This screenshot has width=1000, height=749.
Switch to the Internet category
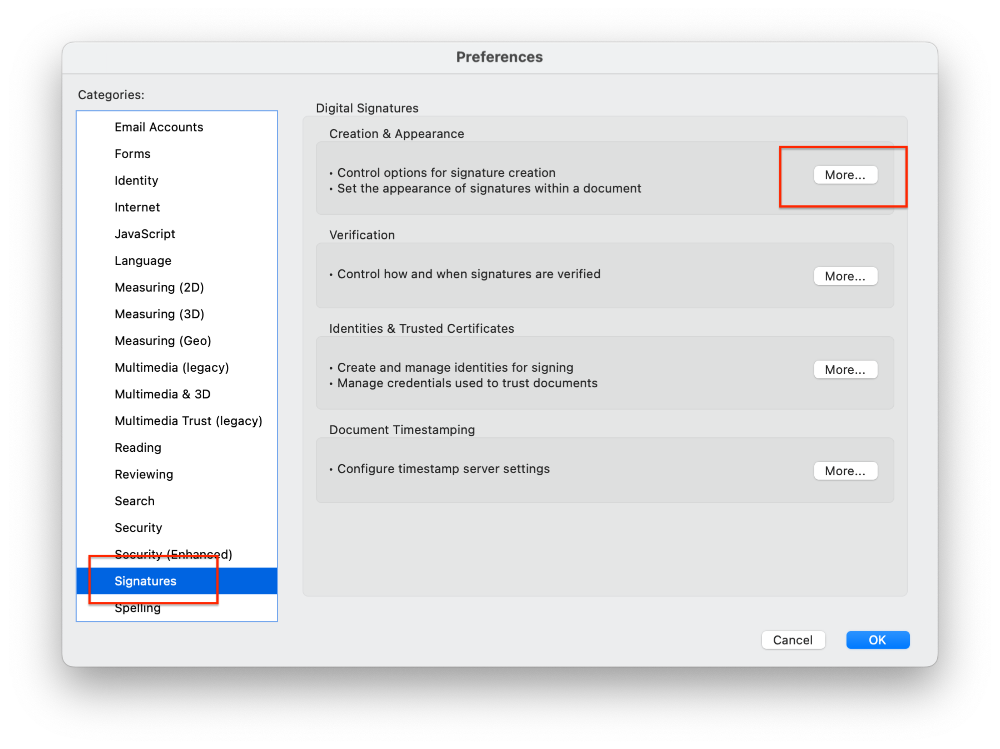(138, 207)
